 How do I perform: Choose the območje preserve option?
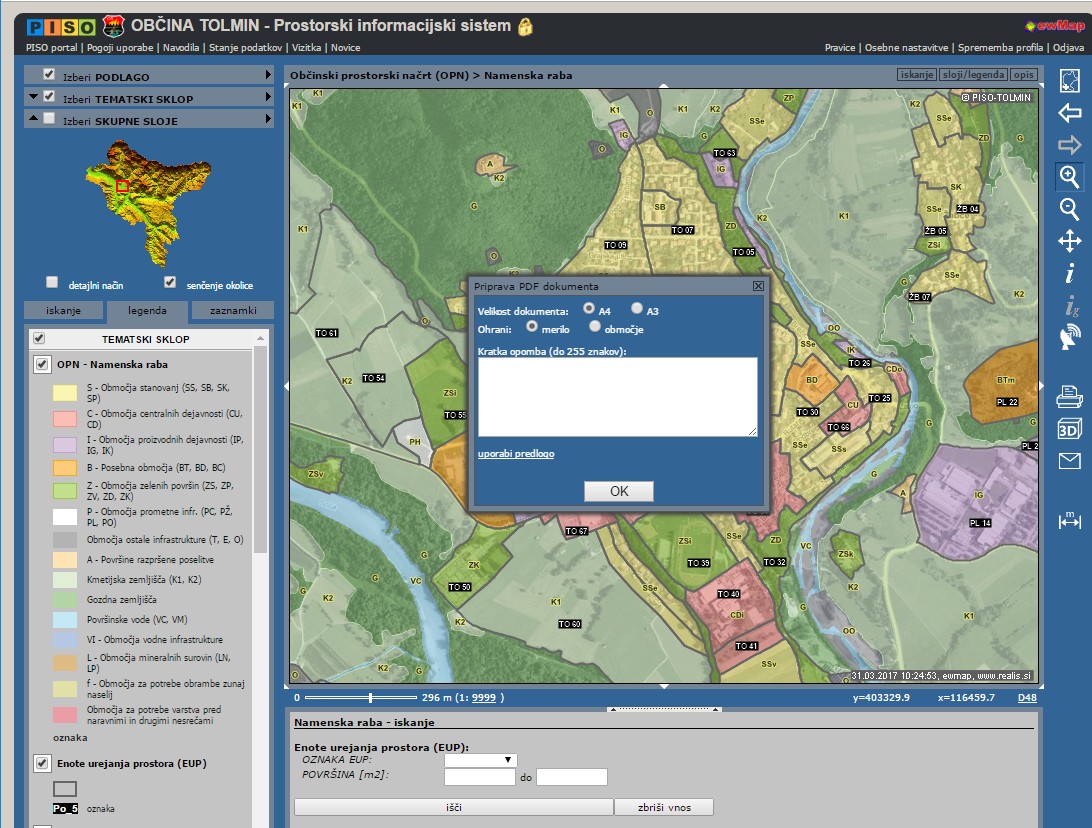[x=595, y=326]
